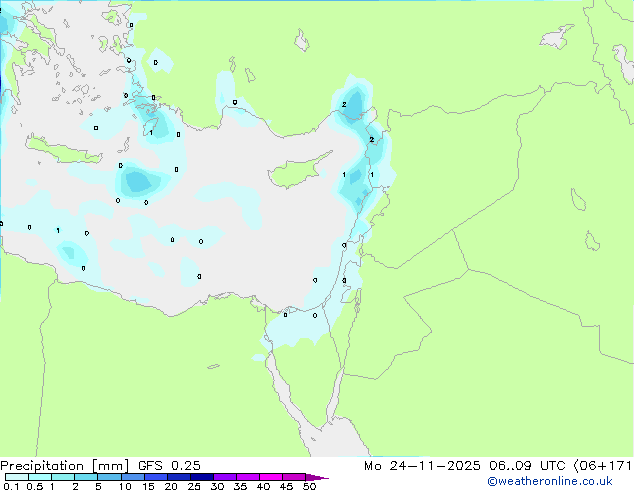This screenshot has width=634, height=490.
Task: Click the '25' legend scale label
Action: point(194,486)
